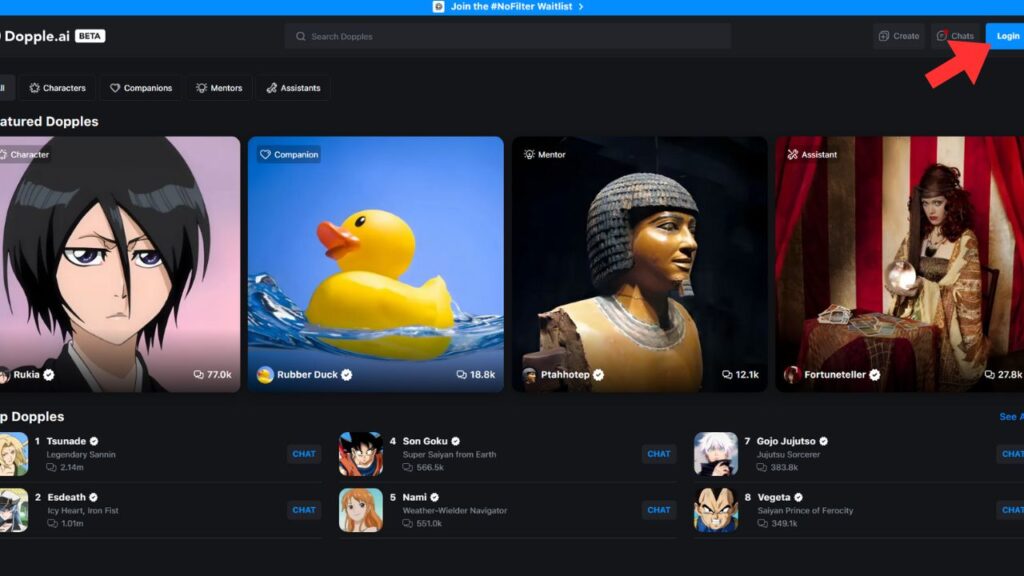Click the Create icon in the header

[884, 36]
